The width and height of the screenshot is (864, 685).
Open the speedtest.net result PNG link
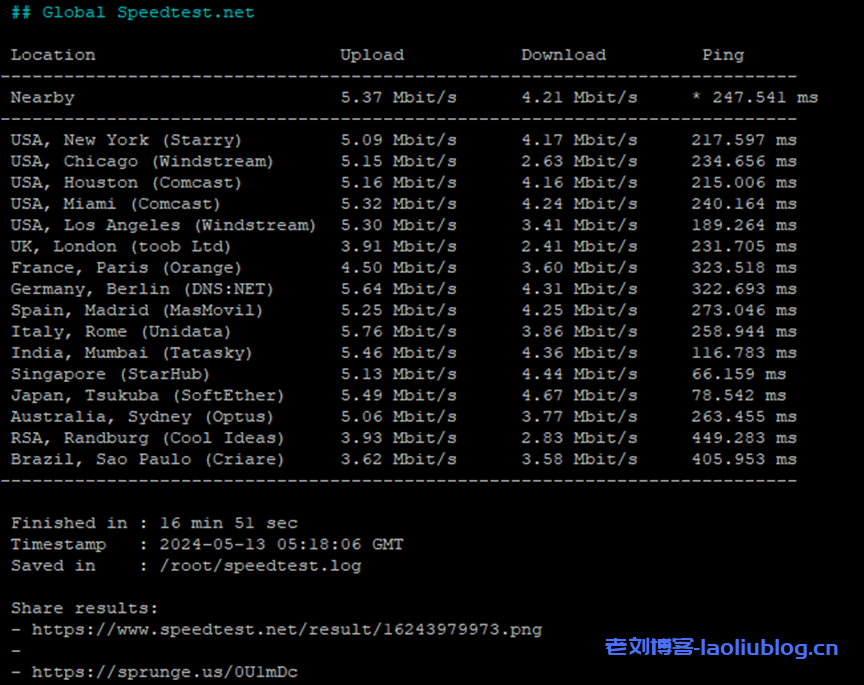pos(287,629)
